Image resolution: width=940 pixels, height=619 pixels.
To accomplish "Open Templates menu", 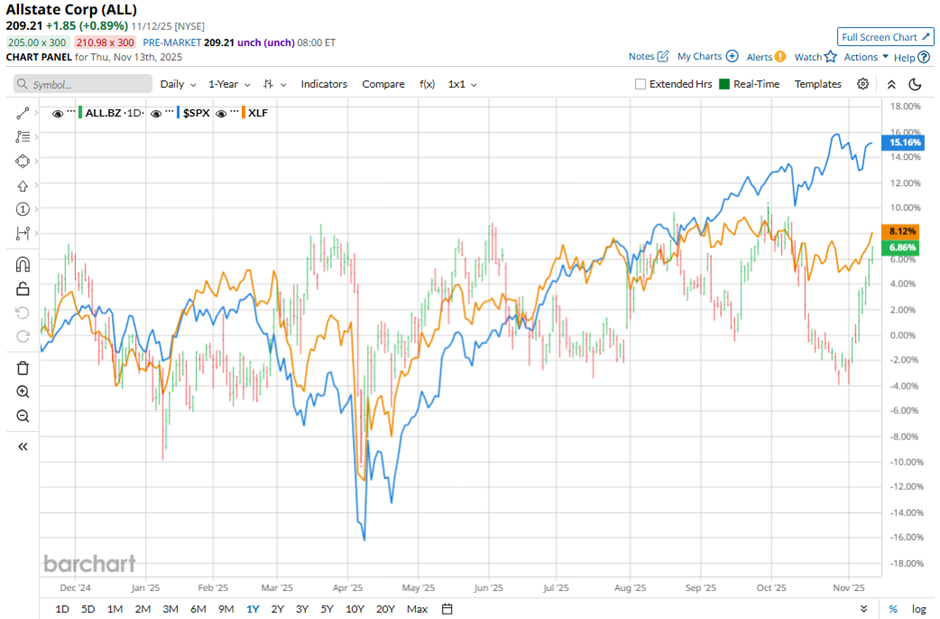I will click(818, 84).
